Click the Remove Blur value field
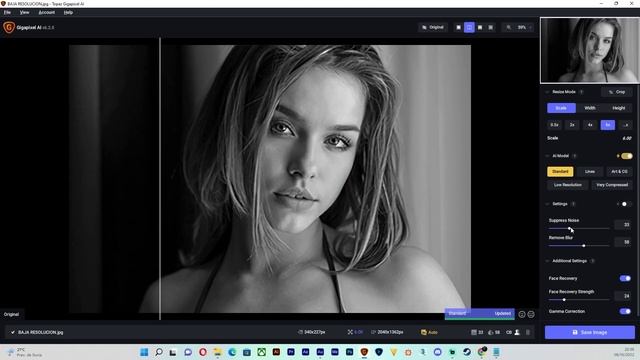This screenshot has height=360, width=640. click(x=623, y=242)
